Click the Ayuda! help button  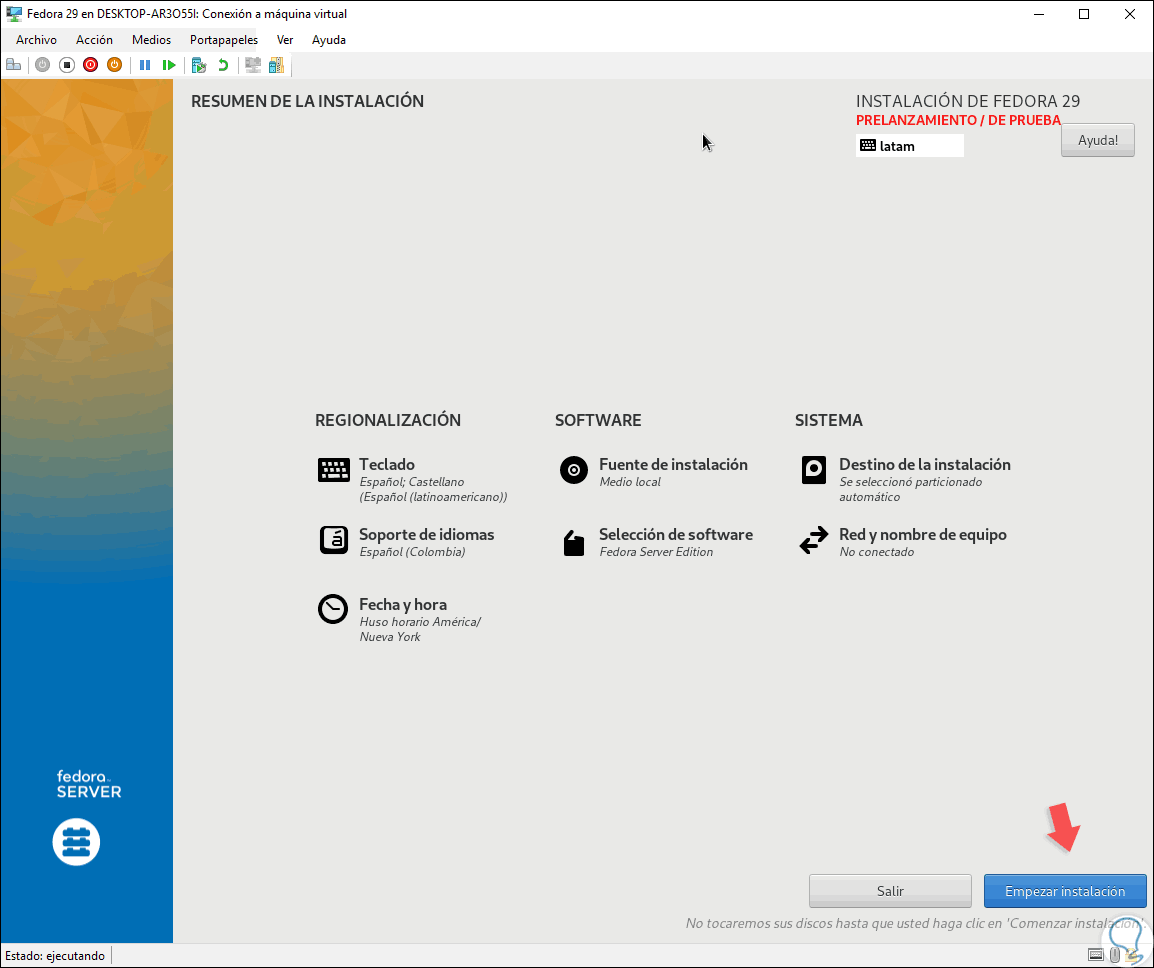point(1097,140)
